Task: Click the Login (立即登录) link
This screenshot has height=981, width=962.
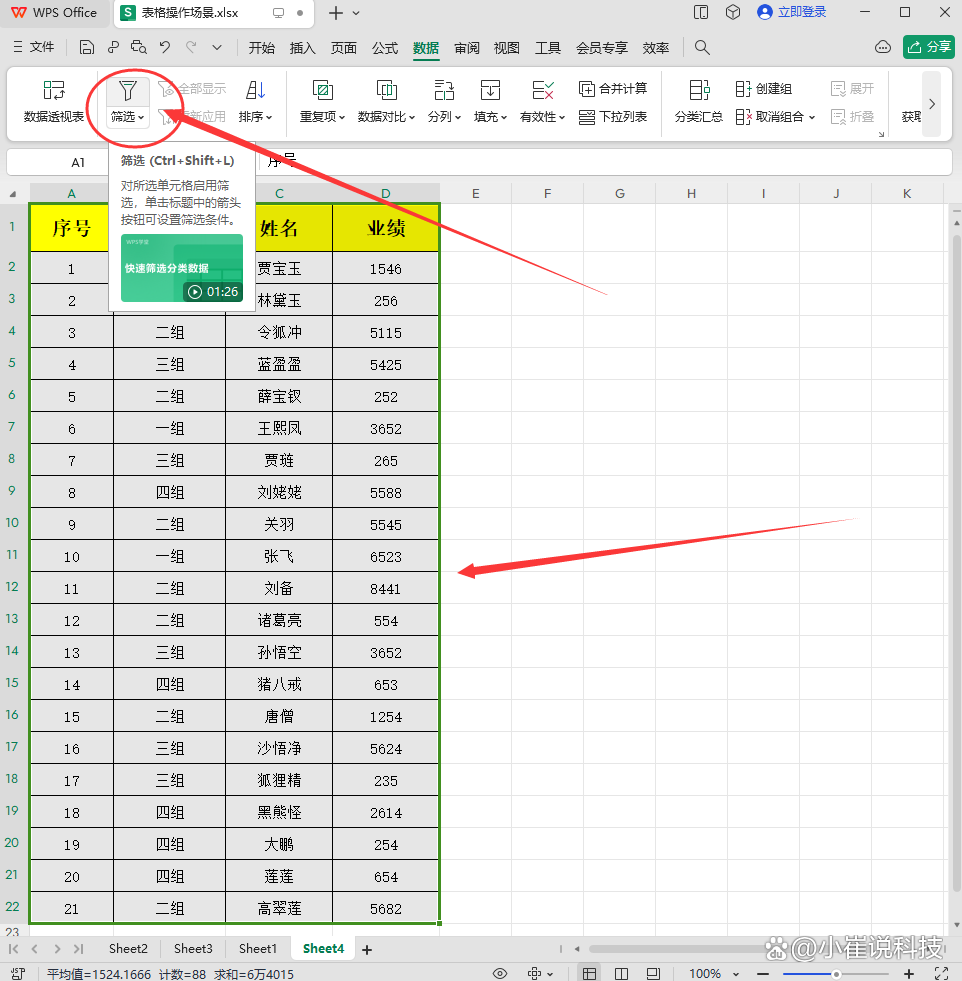Action: tap(792, 13)
